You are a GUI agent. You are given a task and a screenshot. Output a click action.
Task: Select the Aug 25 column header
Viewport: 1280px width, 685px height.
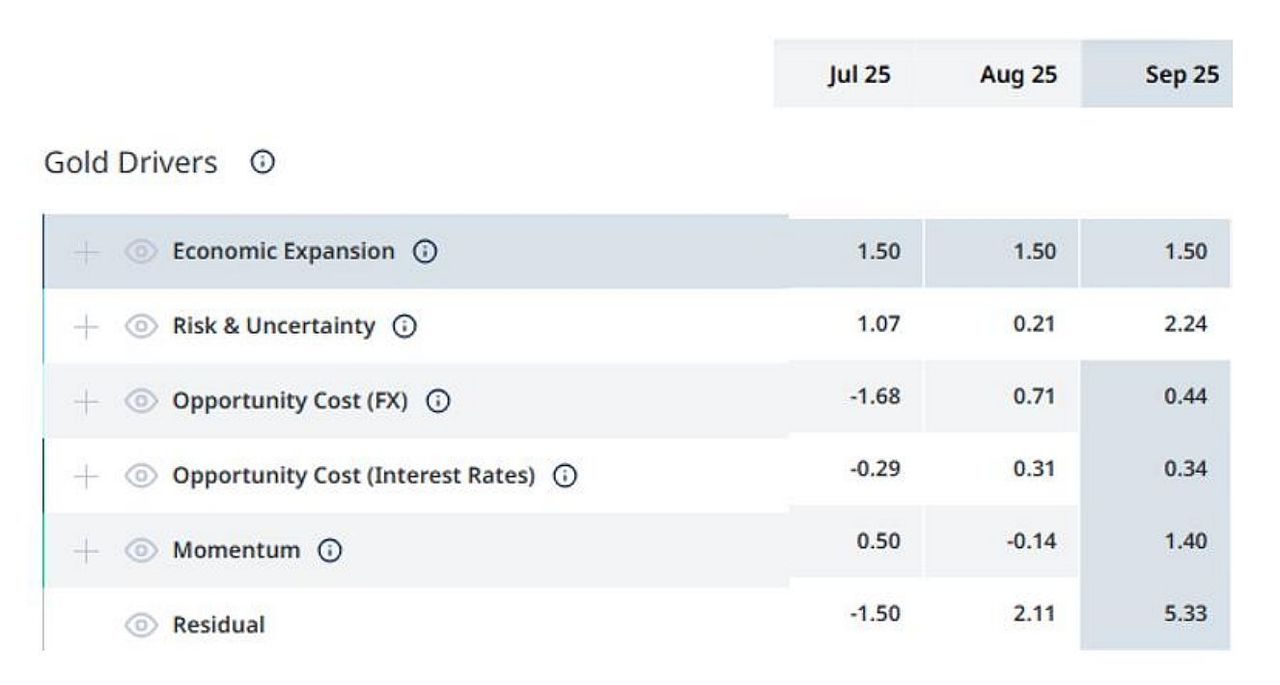tap(1018, 75)
